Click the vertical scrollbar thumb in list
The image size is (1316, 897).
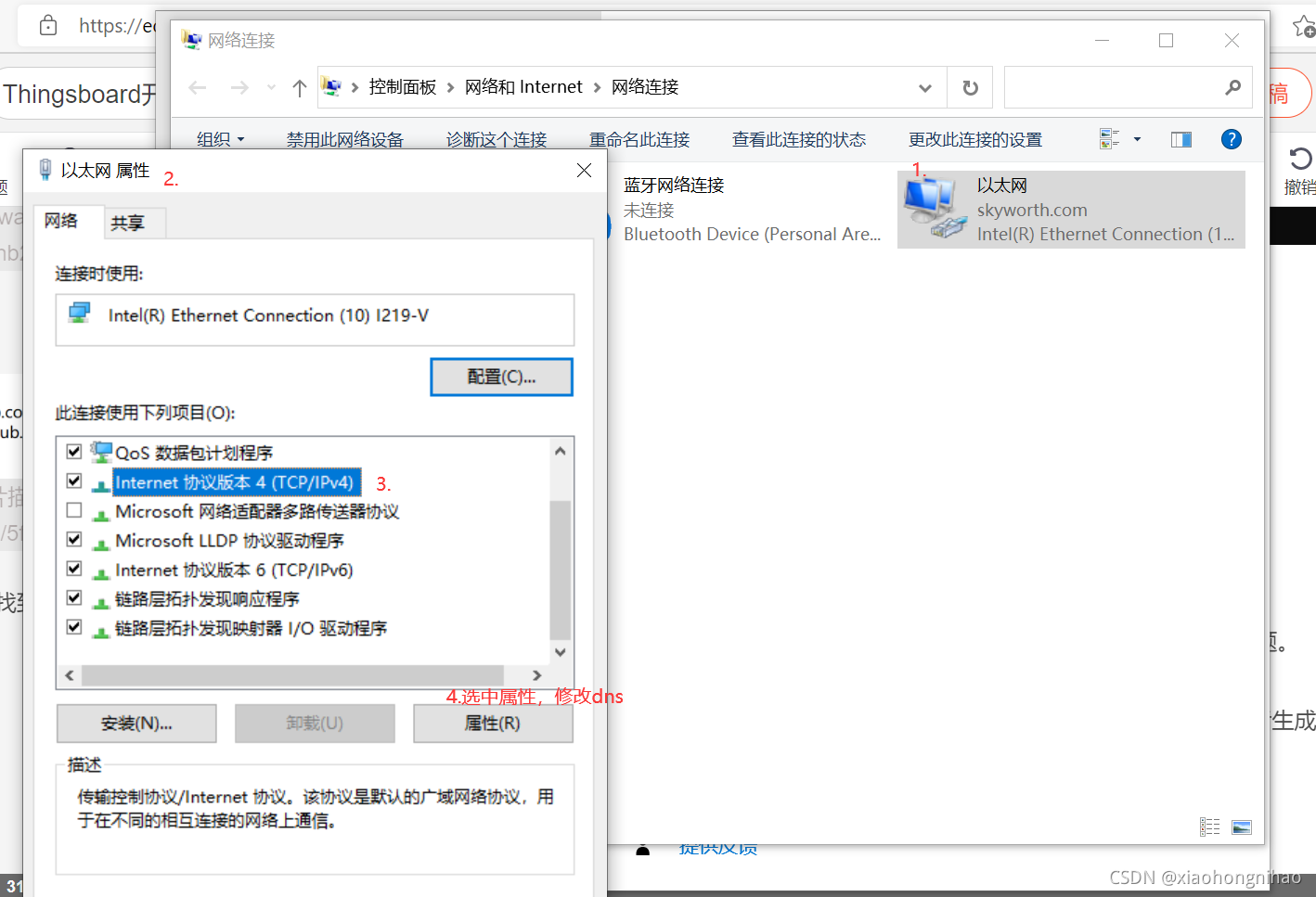560,570
